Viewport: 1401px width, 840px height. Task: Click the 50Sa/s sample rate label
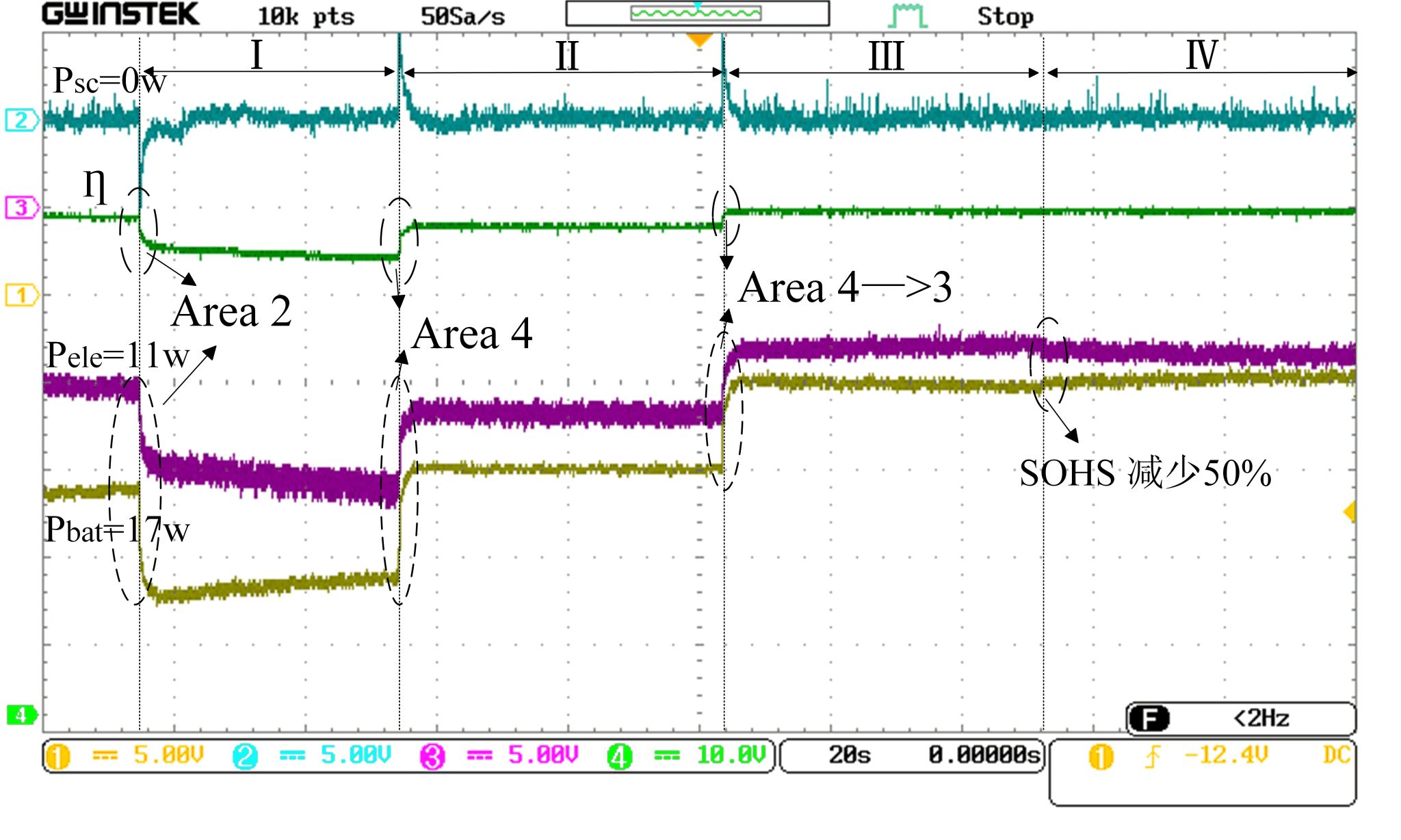pos(462,16)
